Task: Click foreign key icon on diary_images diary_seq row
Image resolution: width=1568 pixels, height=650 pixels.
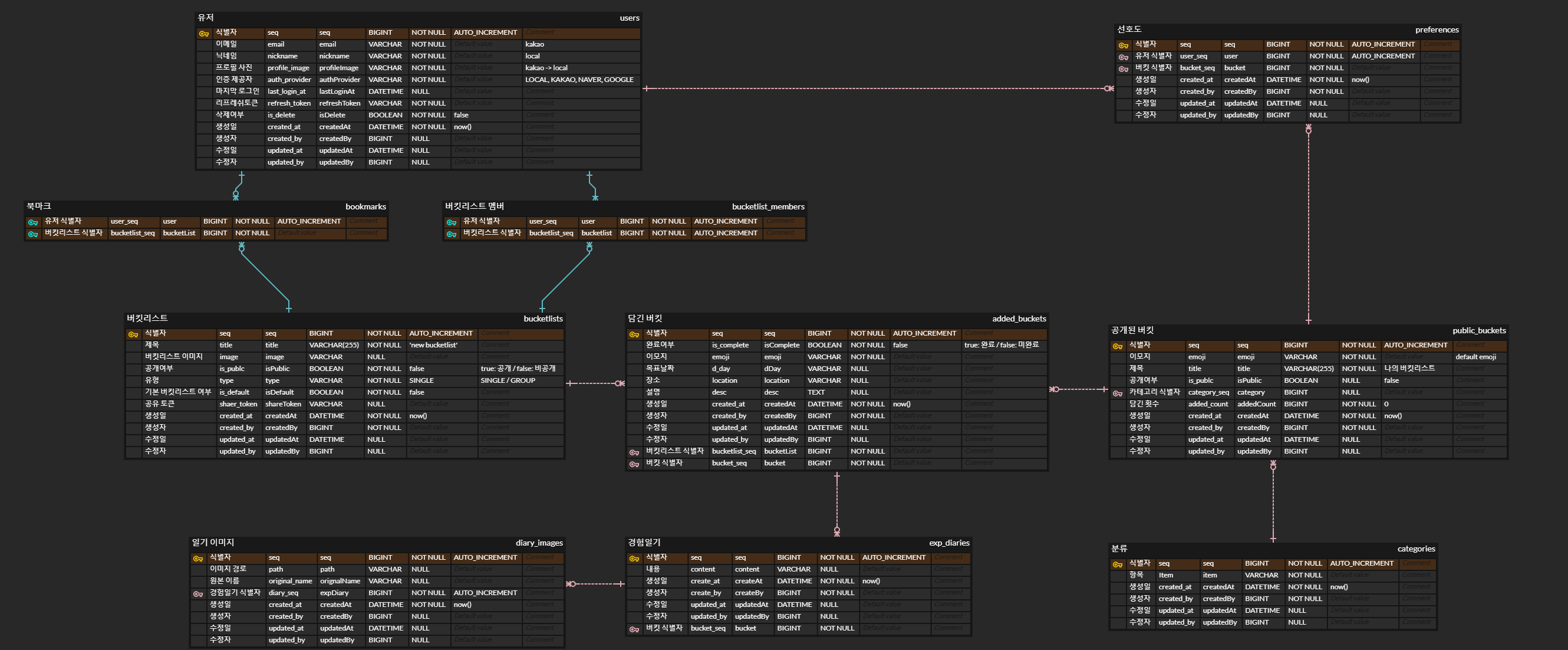Action: pyautogui.click(x=198, y=594)
